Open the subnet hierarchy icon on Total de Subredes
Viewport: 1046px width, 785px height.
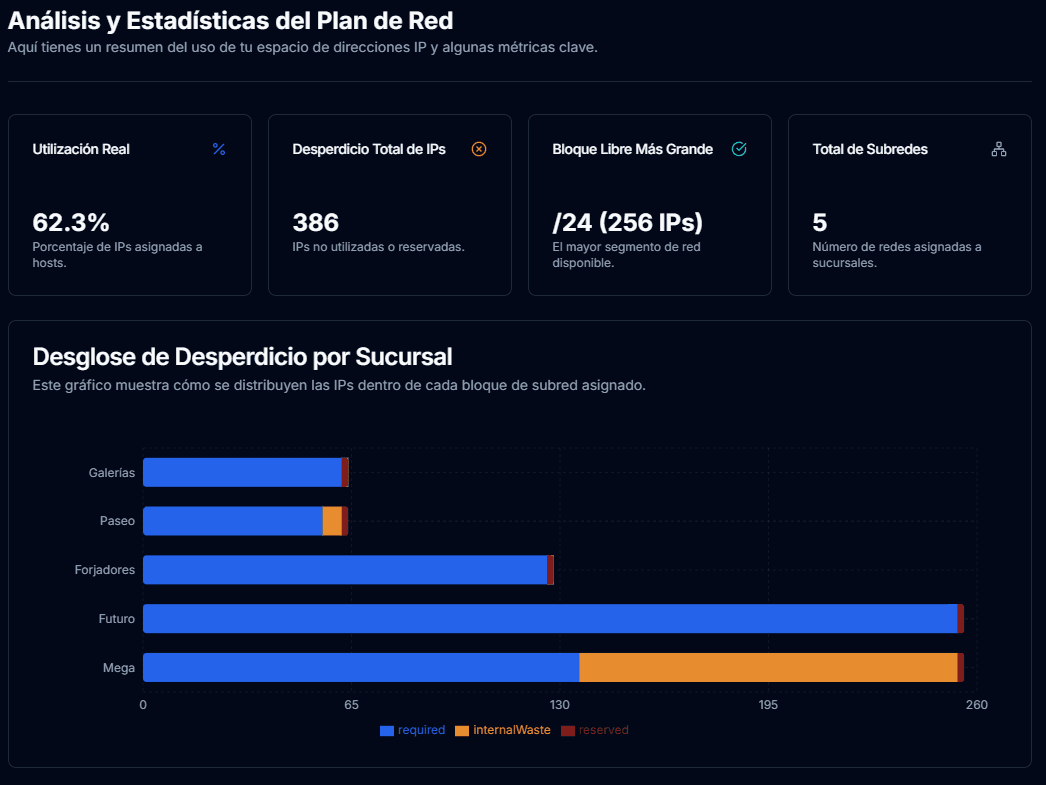[998, 148]
